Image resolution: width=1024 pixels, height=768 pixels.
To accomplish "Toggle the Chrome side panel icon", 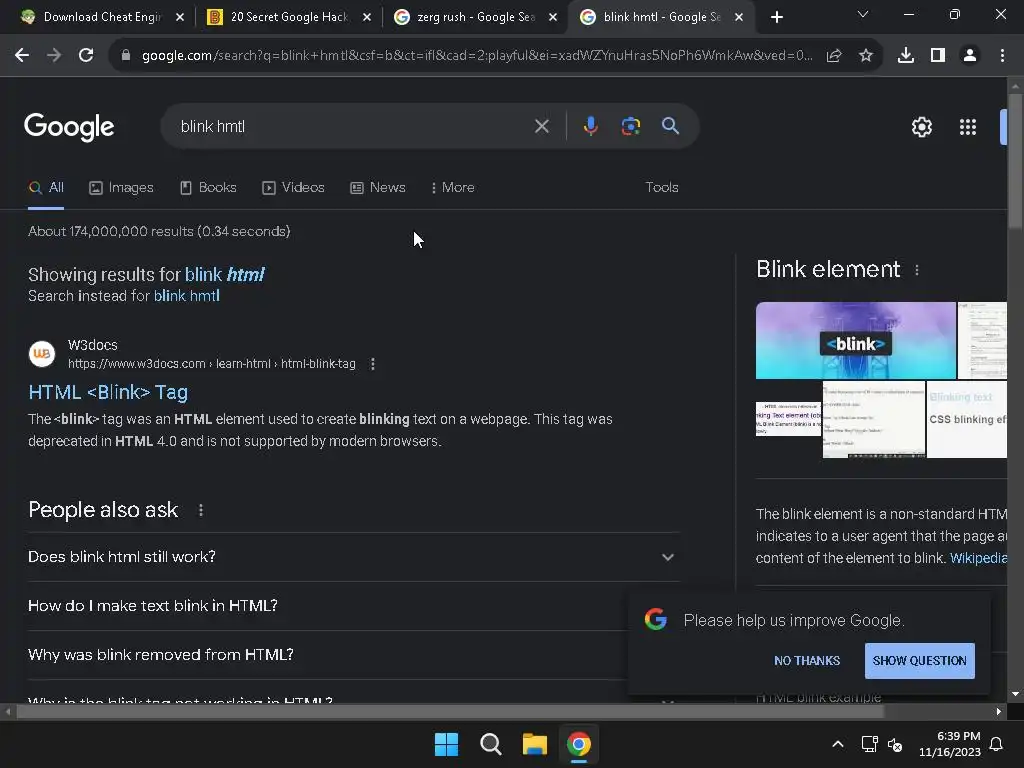I will coord(938,56).
